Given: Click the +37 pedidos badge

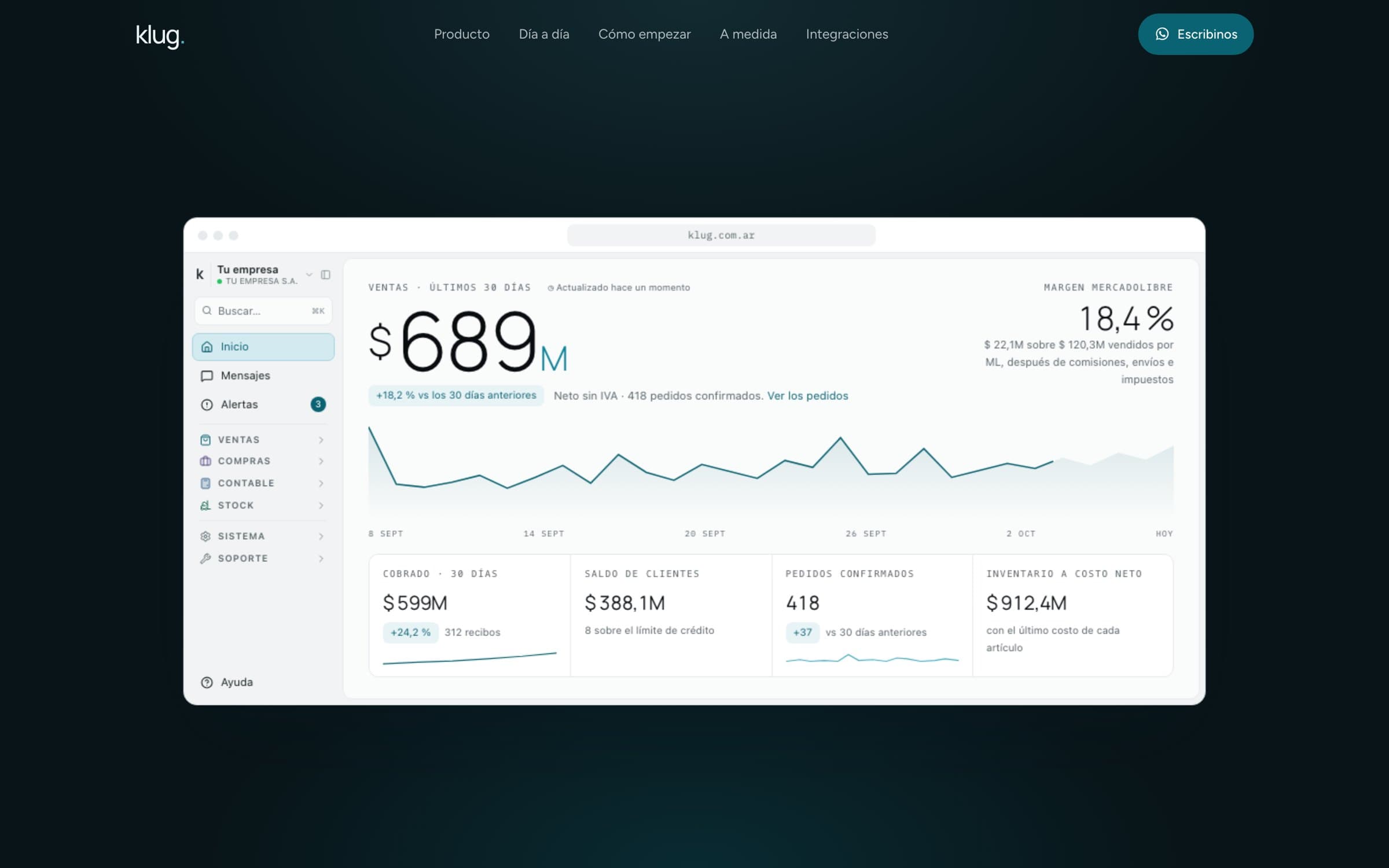Looking at the screenshot, I should point(802,632).
